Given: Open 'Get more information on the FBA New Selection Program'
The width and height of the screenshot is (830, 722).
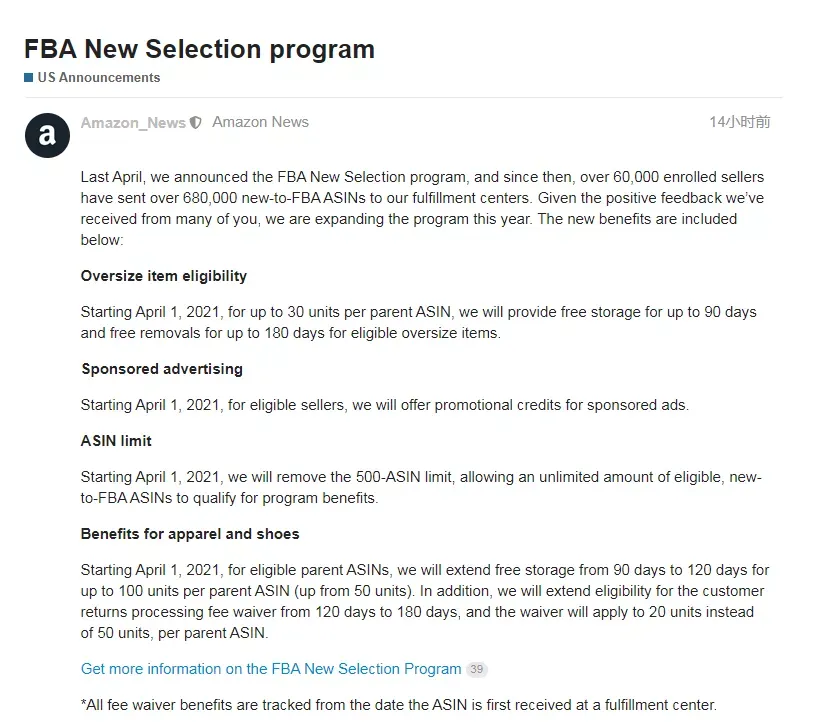Looking at the screenshot, I should click(x=271, y=669).
